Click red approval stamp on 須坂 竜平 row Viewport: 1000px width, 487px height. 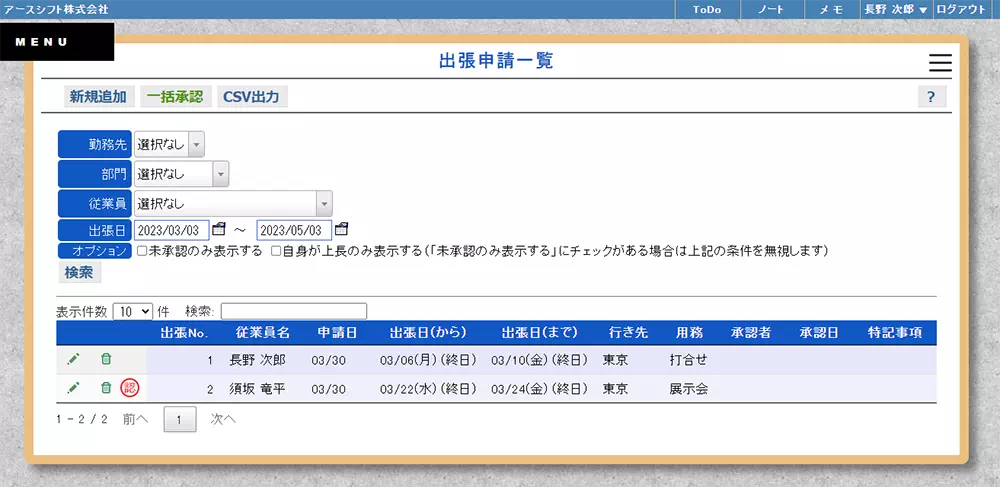coord(130,388)
